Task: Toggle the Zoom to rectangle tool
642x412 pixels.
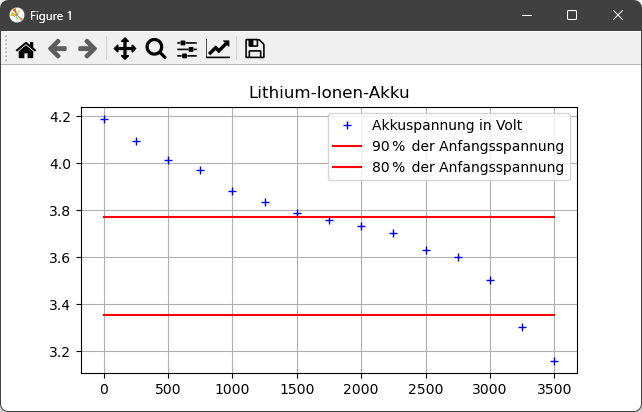Action: [x=155, y=49]
